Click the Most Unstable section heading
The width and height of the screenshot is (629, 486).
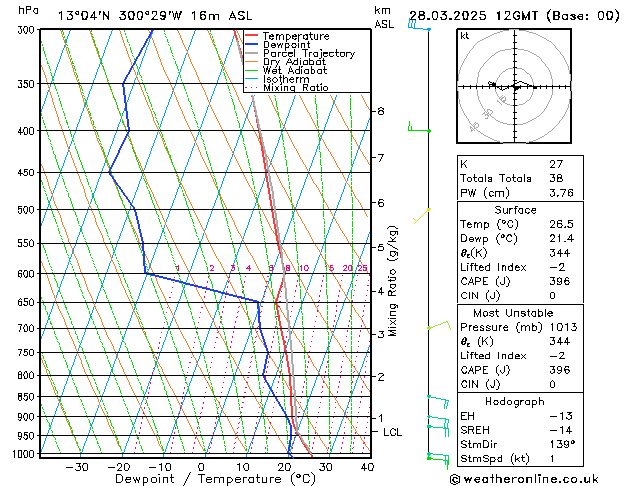click(x=513, y=313)
